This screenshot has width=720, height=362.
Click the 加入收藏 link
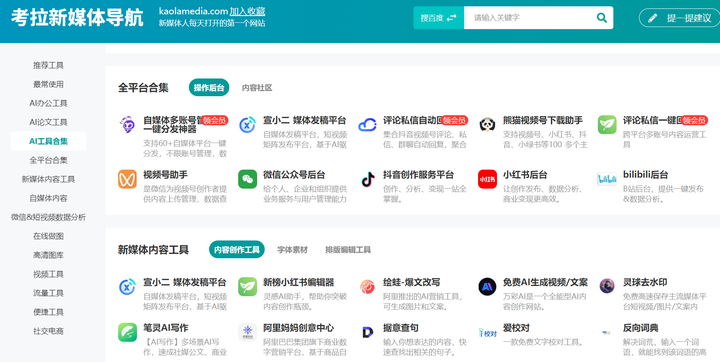pyautogui.click(x=248, y=11)
